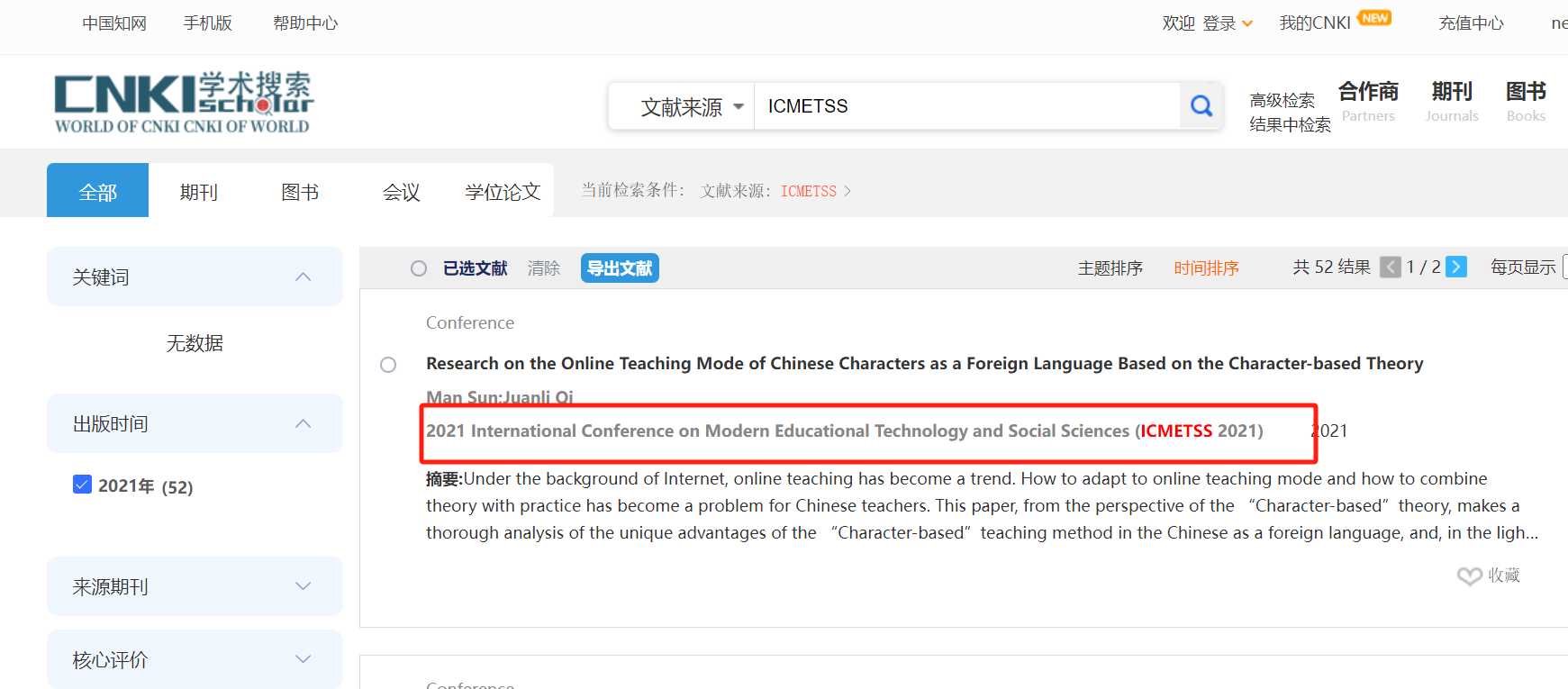Click the search input containing ICMETSS
The height and width of the screenshot is (689, 1568).
click(967, 106)
